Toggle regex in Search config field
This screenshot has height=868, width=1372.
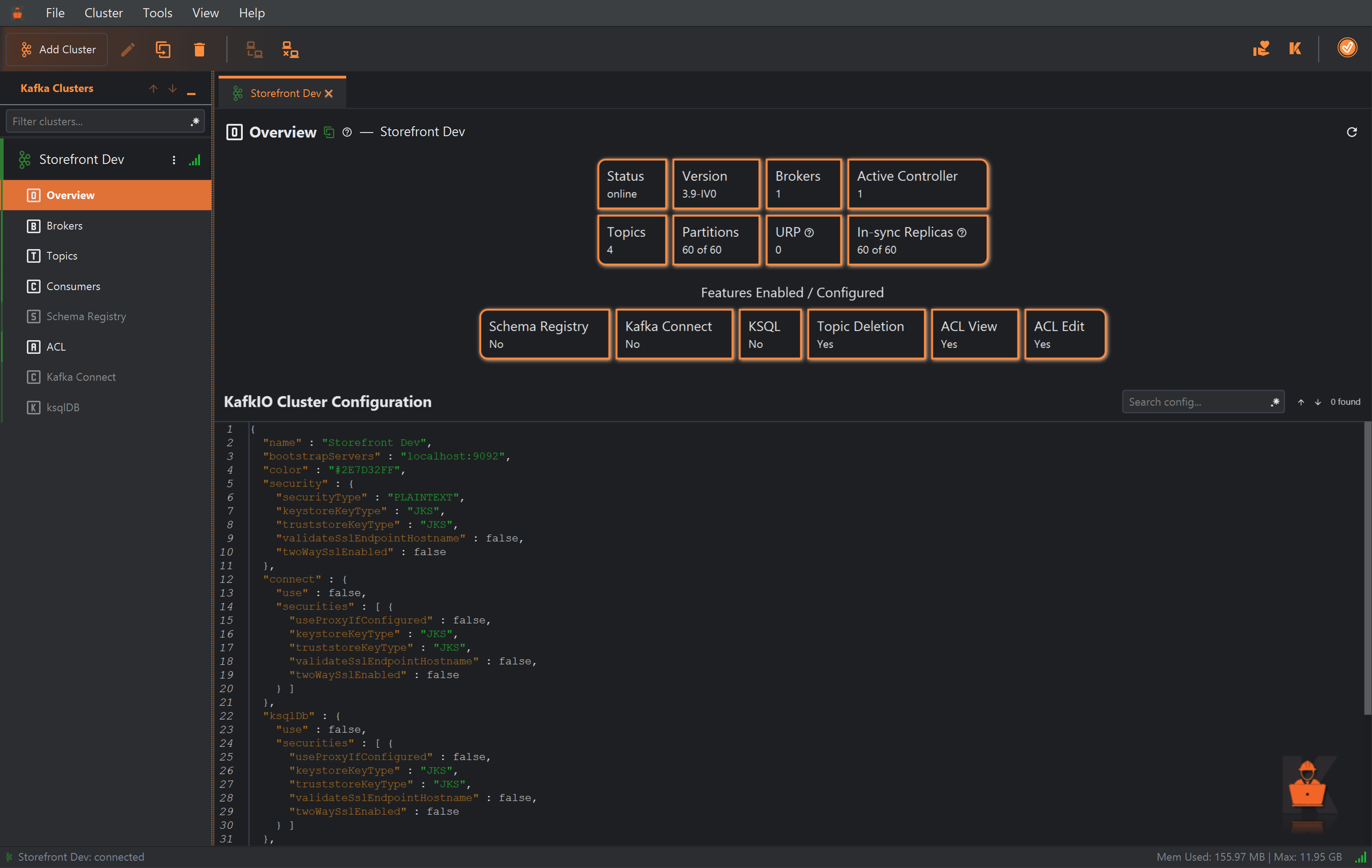[1275, 402]
